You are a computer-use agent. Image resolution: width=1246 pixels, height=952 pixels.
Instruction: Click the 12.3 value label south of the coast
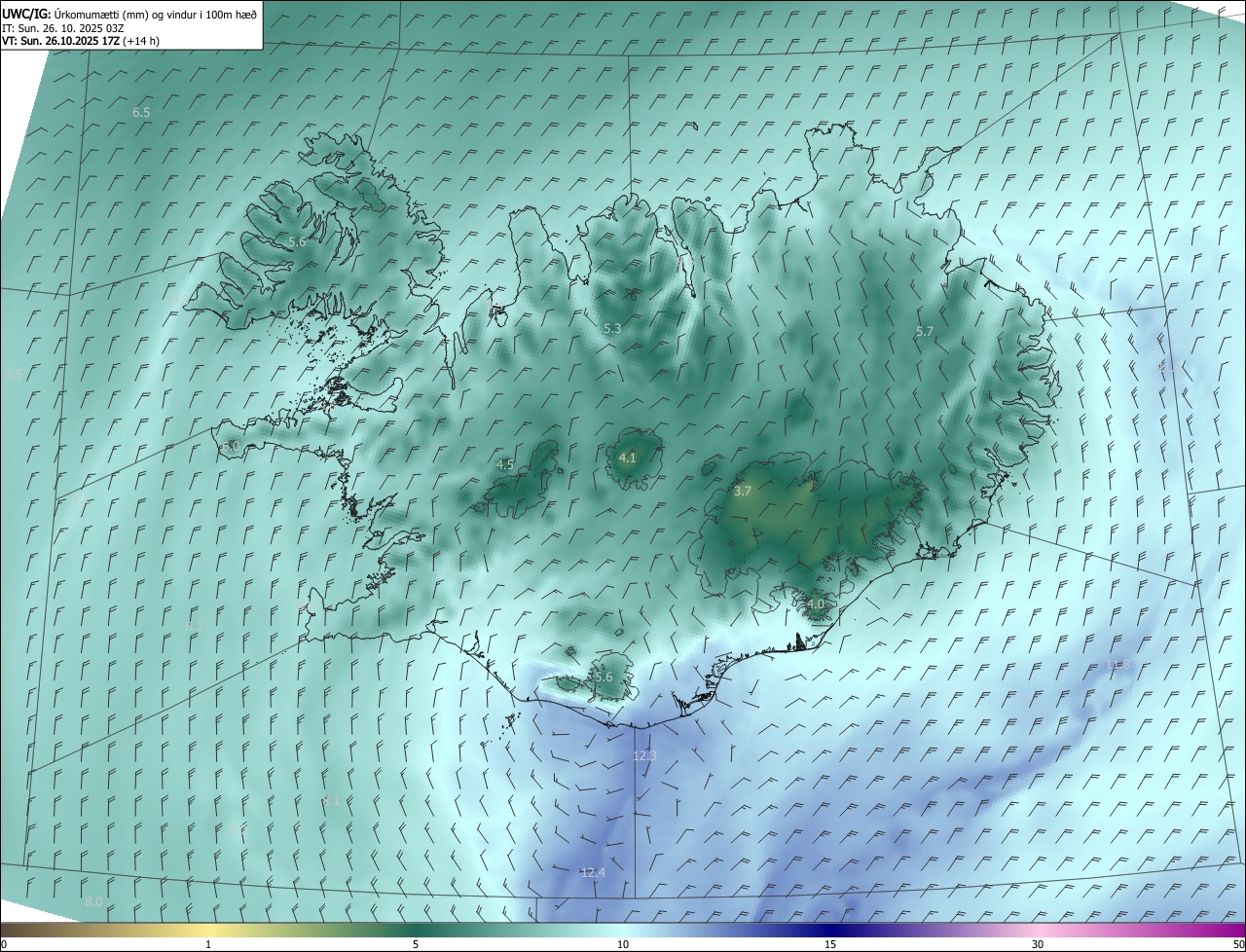pyautogui.click(x=645, y=756)
